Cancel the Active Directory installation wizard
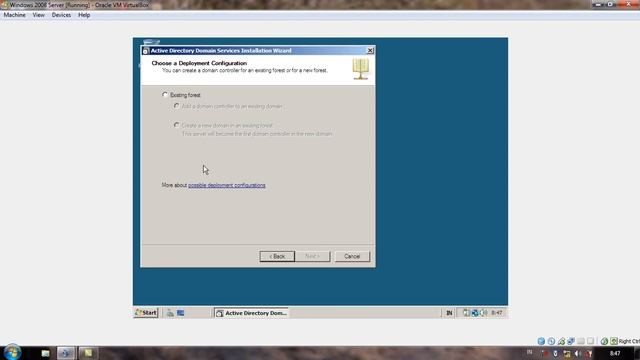The width and height of the screenshot is (640, 360). click(352, 256)
